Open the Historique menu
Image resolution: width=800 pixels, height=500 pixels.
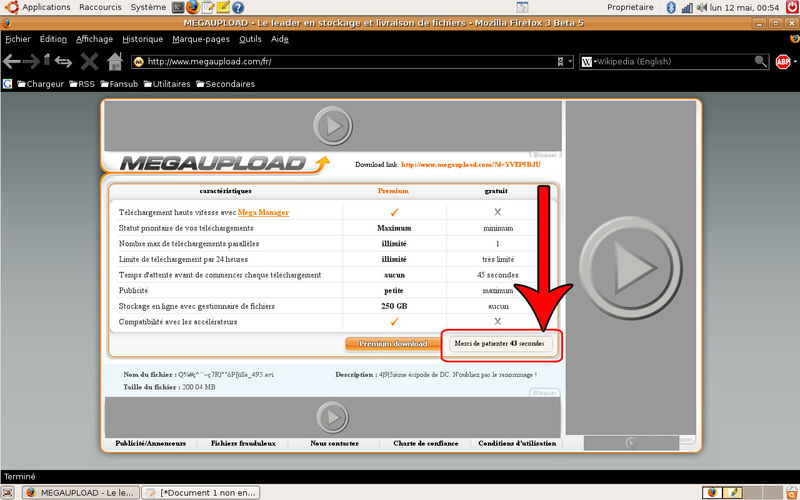(x=142, y=39)
